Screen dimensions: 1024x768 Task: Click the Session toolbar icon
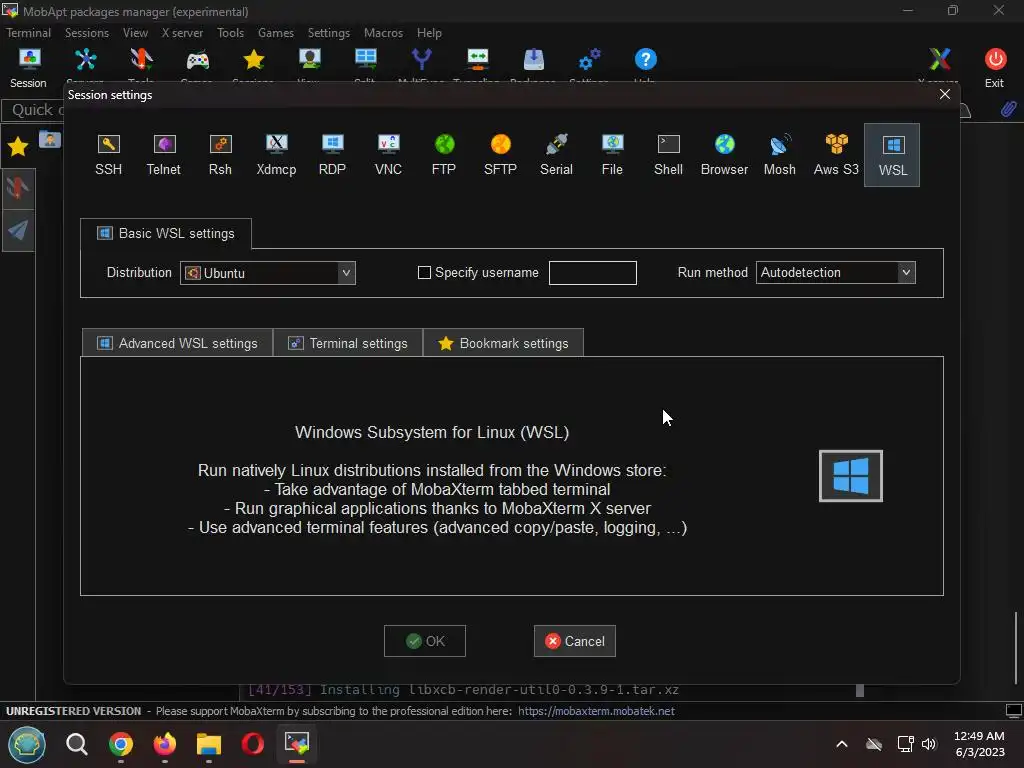coord(29,68)
